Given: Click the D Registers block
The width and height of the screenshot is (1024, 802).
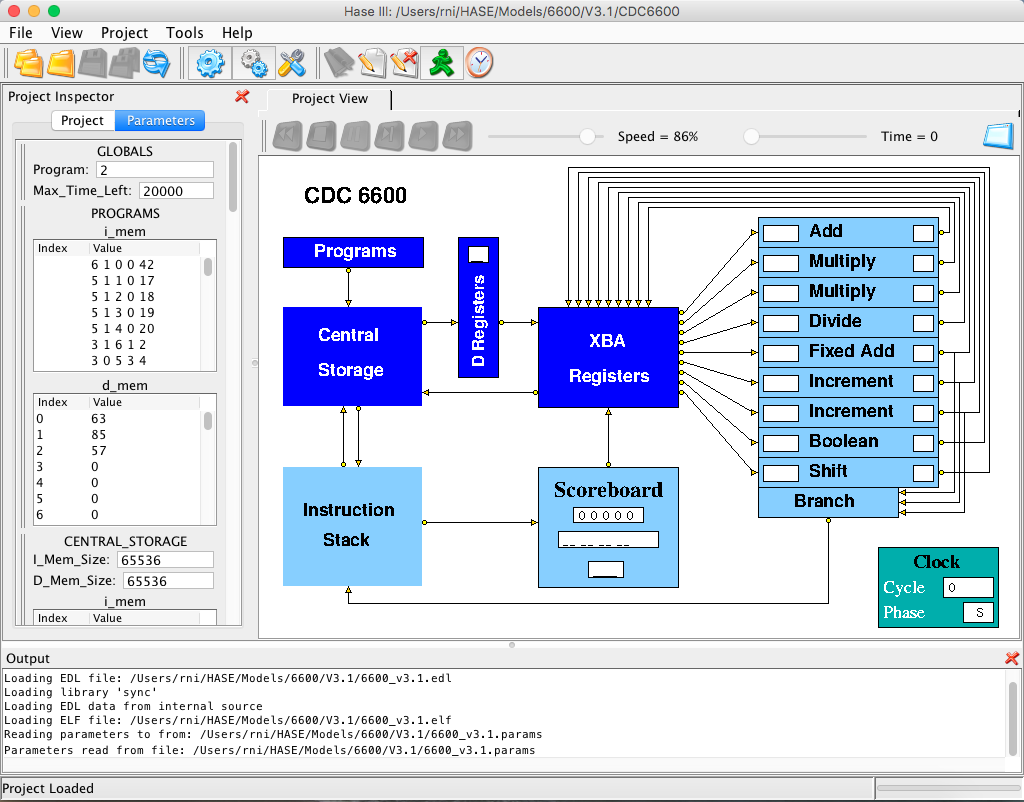Looking at the screenshot, I should click(478, 307).
